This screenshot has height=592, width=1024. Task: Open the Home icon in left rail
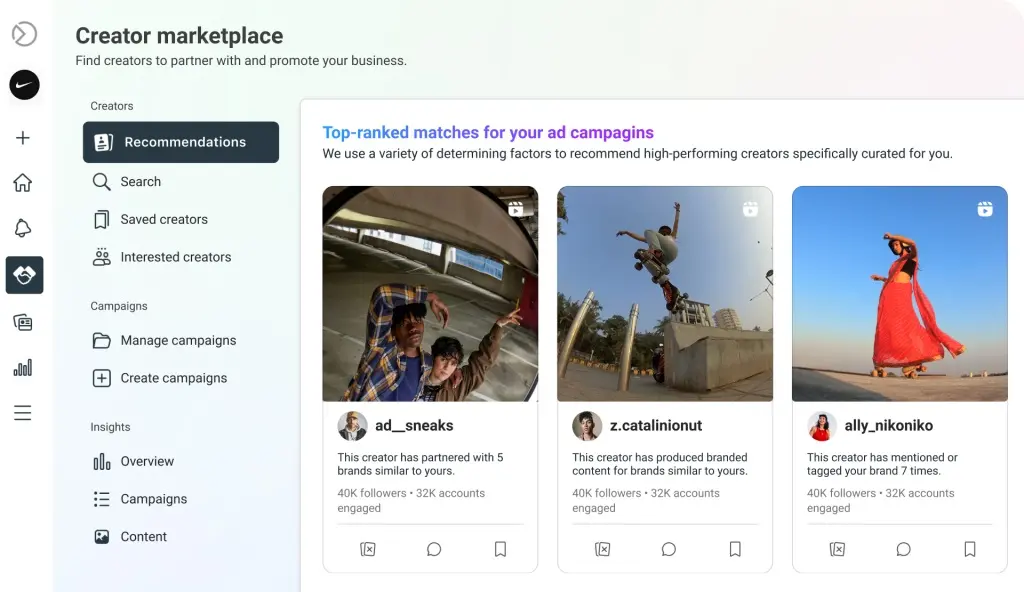23,183
